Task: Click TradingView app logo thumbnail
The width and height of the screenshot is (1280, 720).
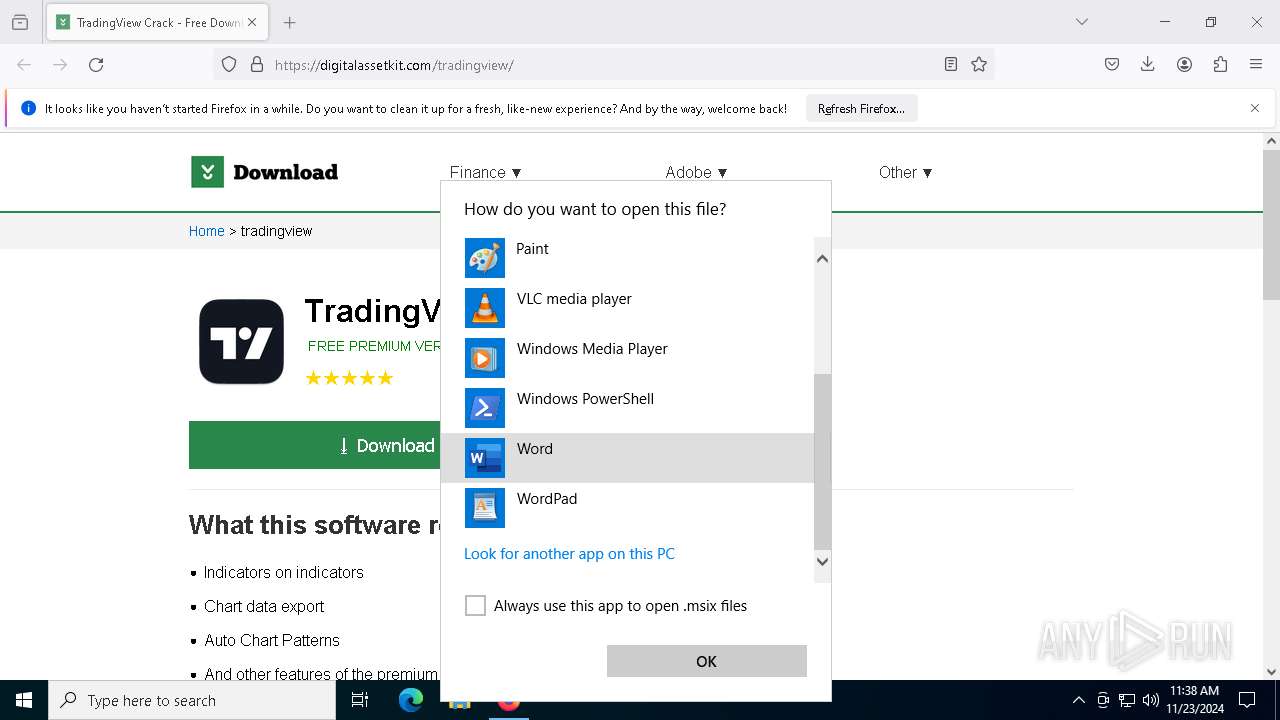Action: tap(241, 342)
